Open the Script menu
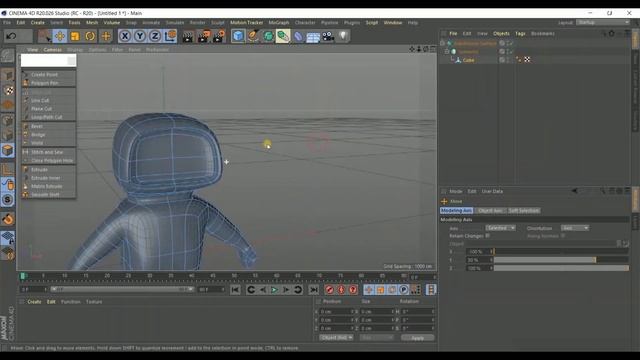 point(371,22)
